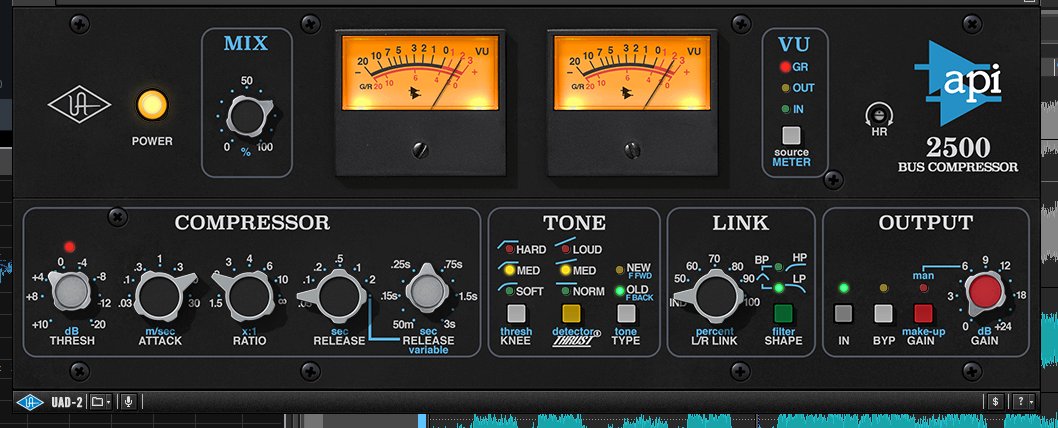Toggle the amber POWER lamp
The width and height of the screenshot is (1058, 428).
click(x=152, y=105)
